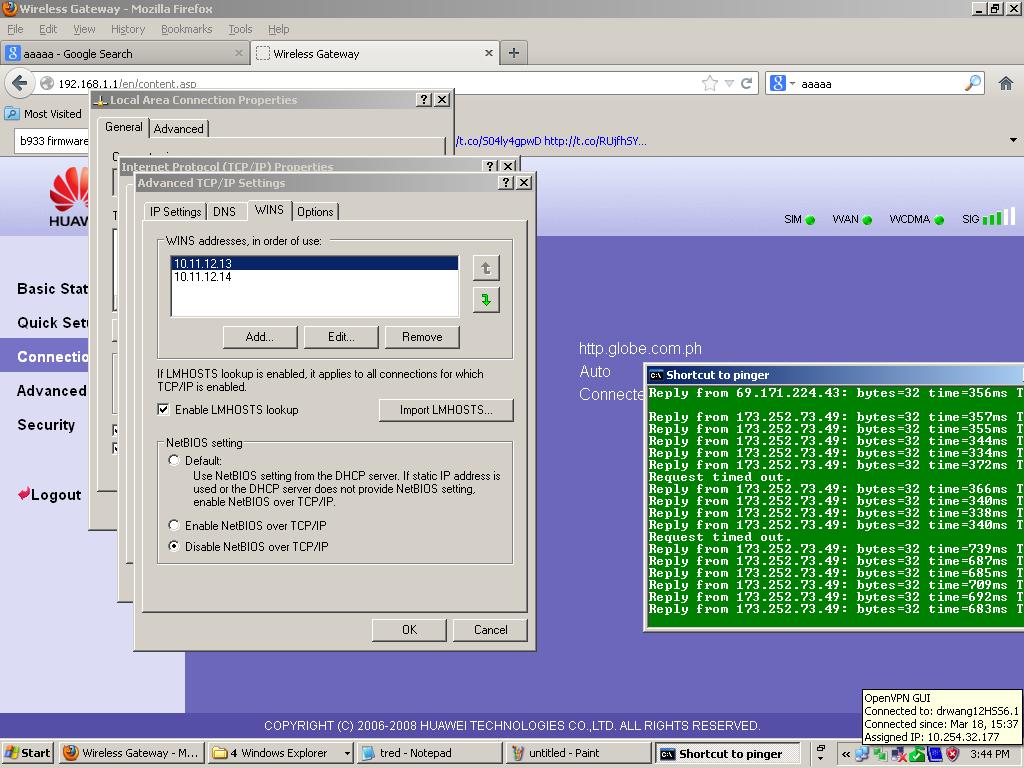
Task: Open untitled - Paint from taskbar
Action: pos(578,753)
